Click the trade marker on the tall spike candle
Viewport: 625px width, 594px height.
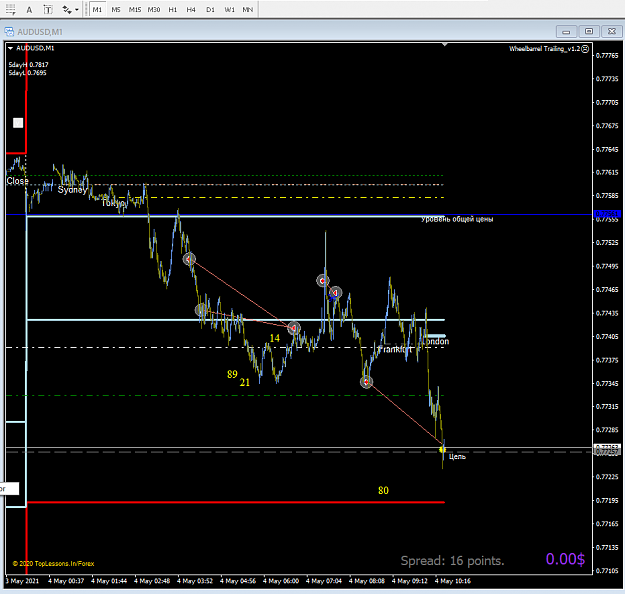point(322,281)
